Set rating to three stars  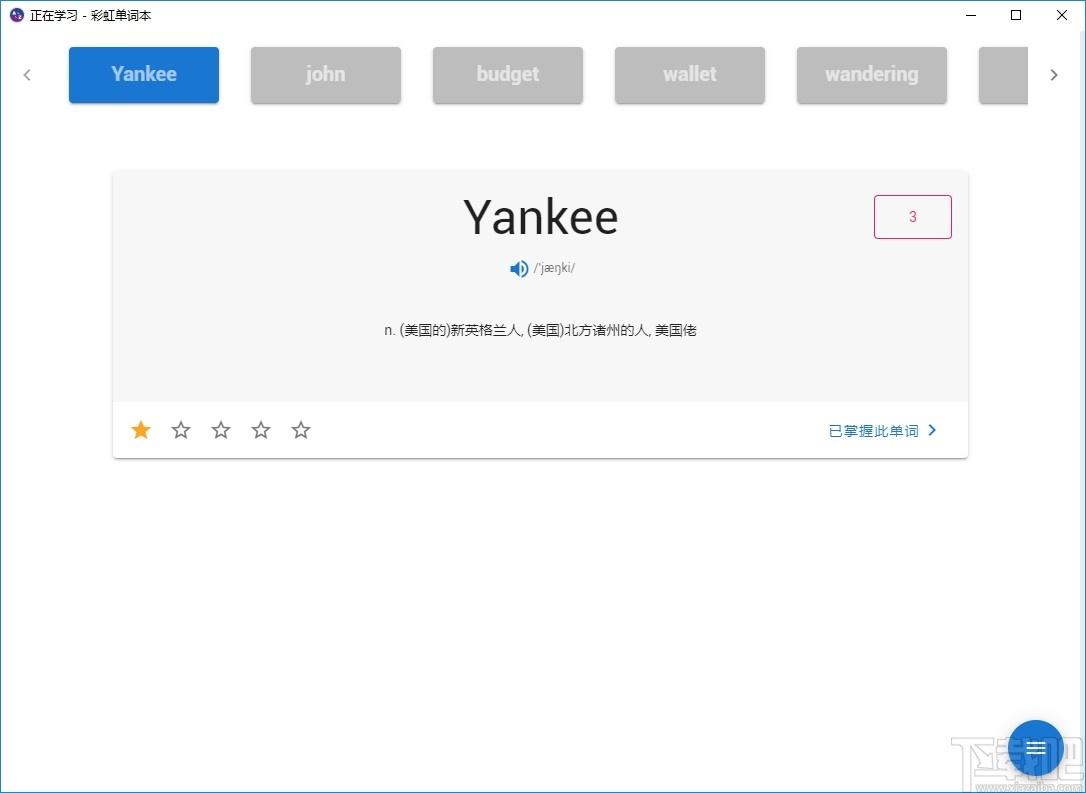click(221, 430)
